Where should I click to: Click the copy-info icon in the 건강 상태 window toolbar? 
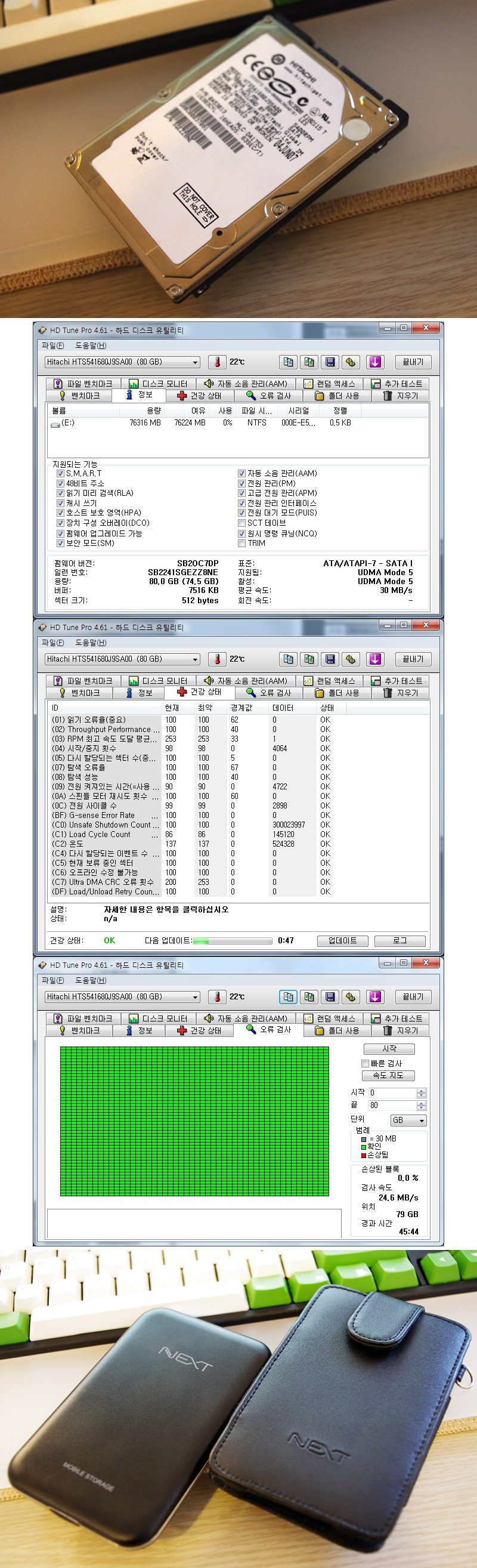[289, 659]
